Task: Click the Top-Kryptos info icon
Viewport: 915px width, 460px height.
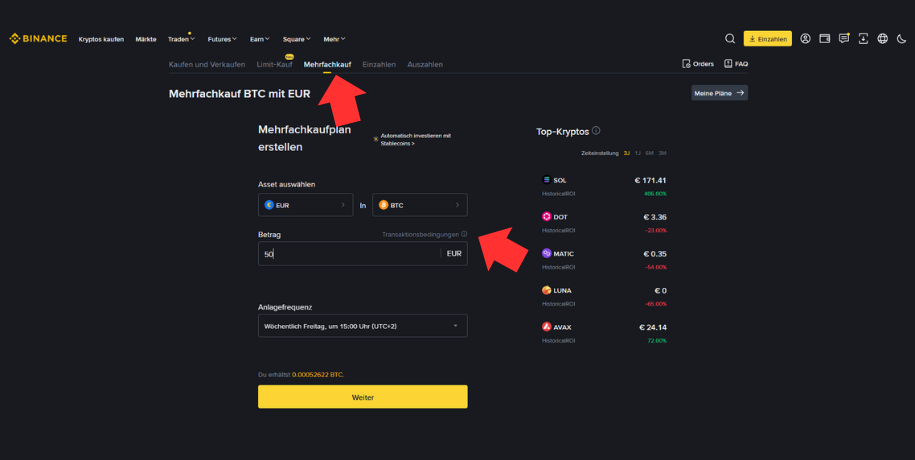Action: [x=596, y=131]
